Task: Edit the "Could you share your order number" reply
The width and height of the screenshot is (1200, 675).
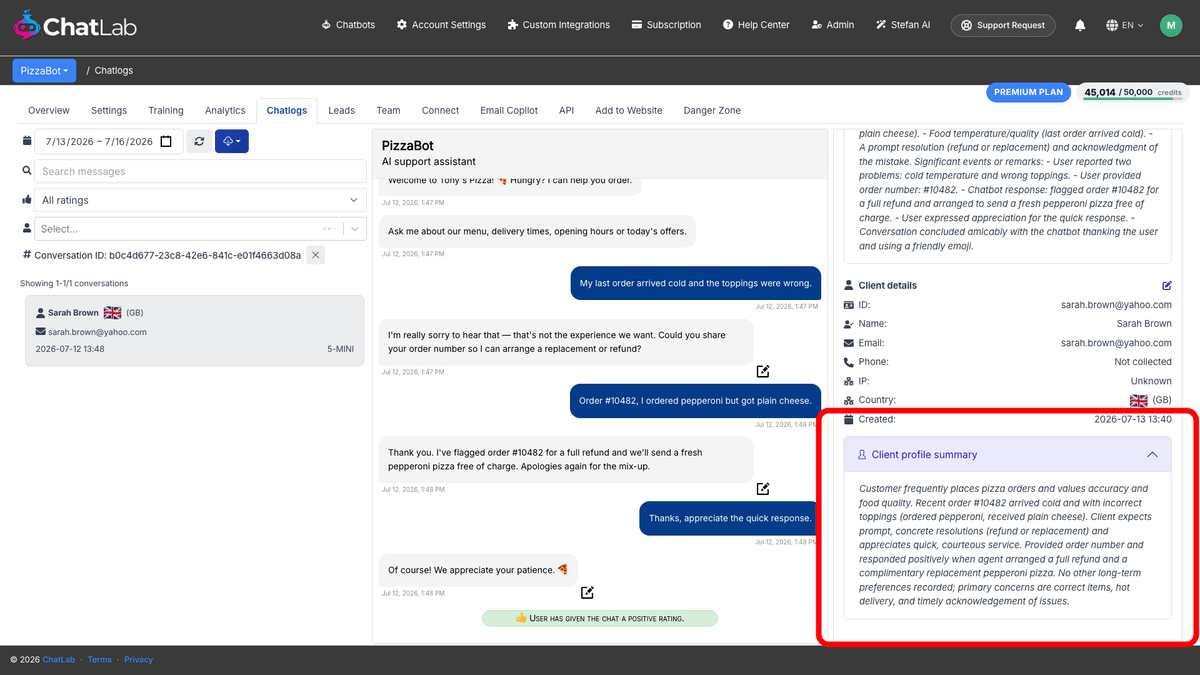Action: (763, 371)
